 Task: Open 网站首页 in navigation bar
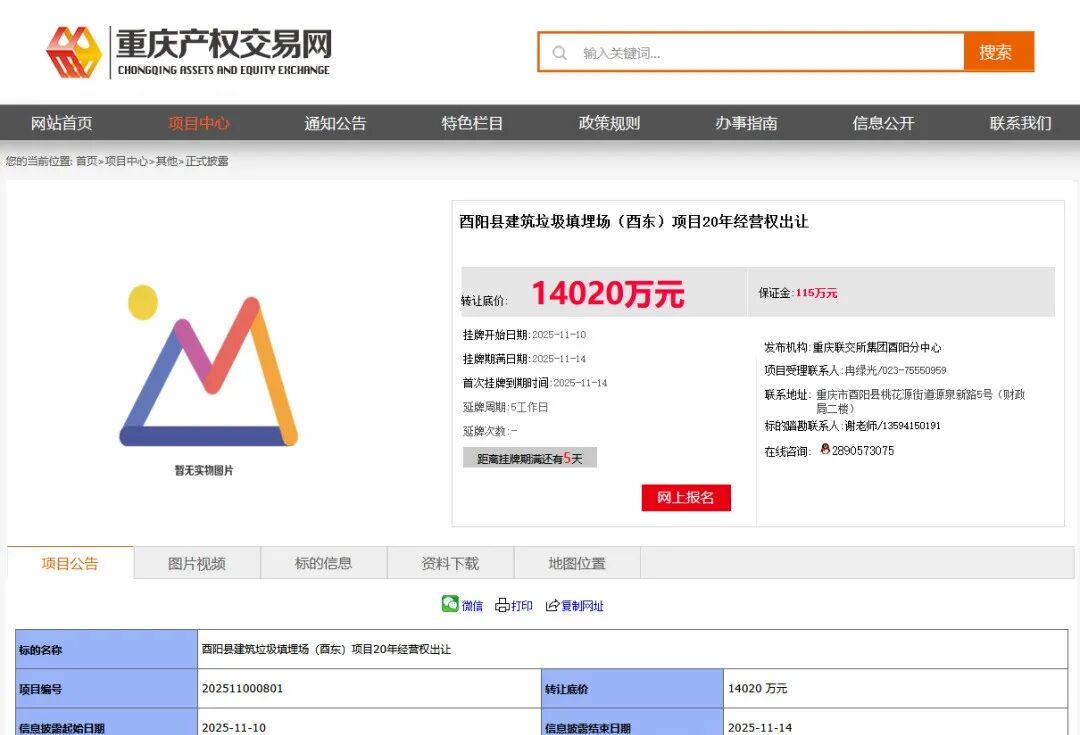(62, 123)
